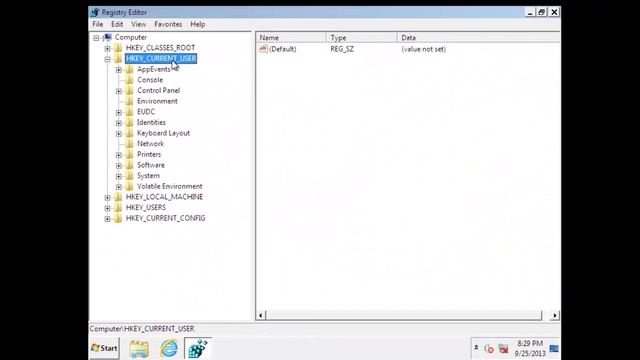Click the (value not set) data cell
Screen dimensions: 640x360
pos(424,49)
